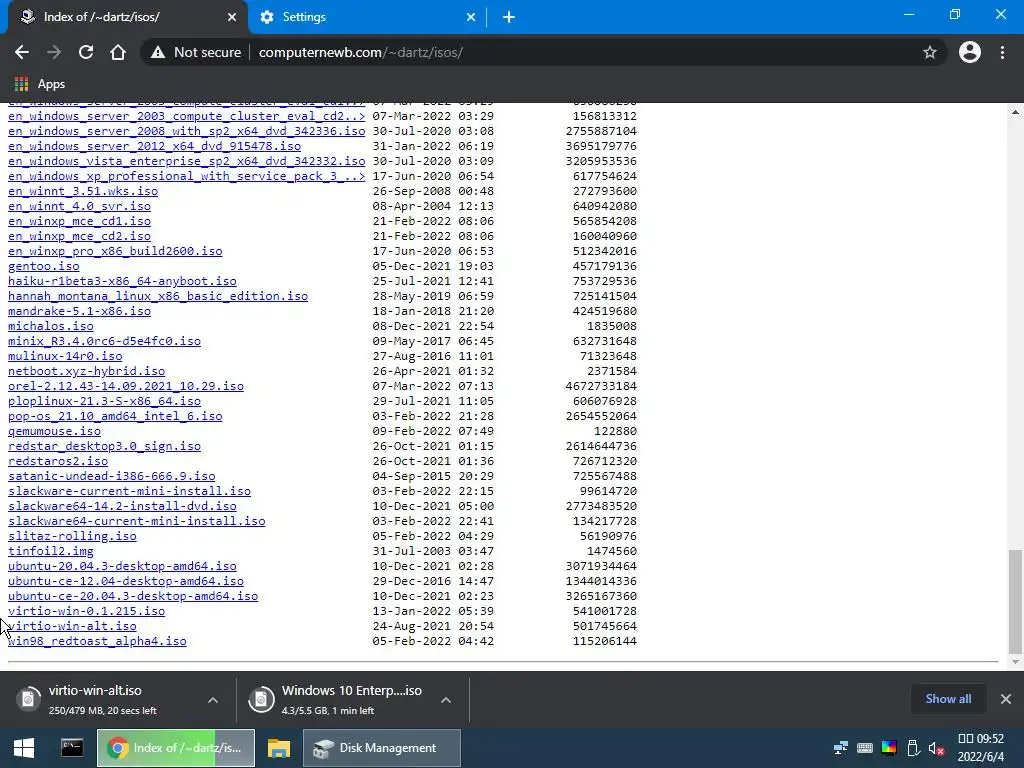The width and height of the screenshot is (1024, 768).
Task: Click Chrome taskbar button
Action: point(176,748)
